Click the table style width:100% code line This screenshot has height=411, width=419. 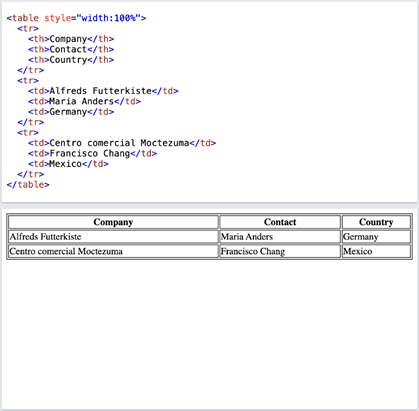[x=76, y=18]
